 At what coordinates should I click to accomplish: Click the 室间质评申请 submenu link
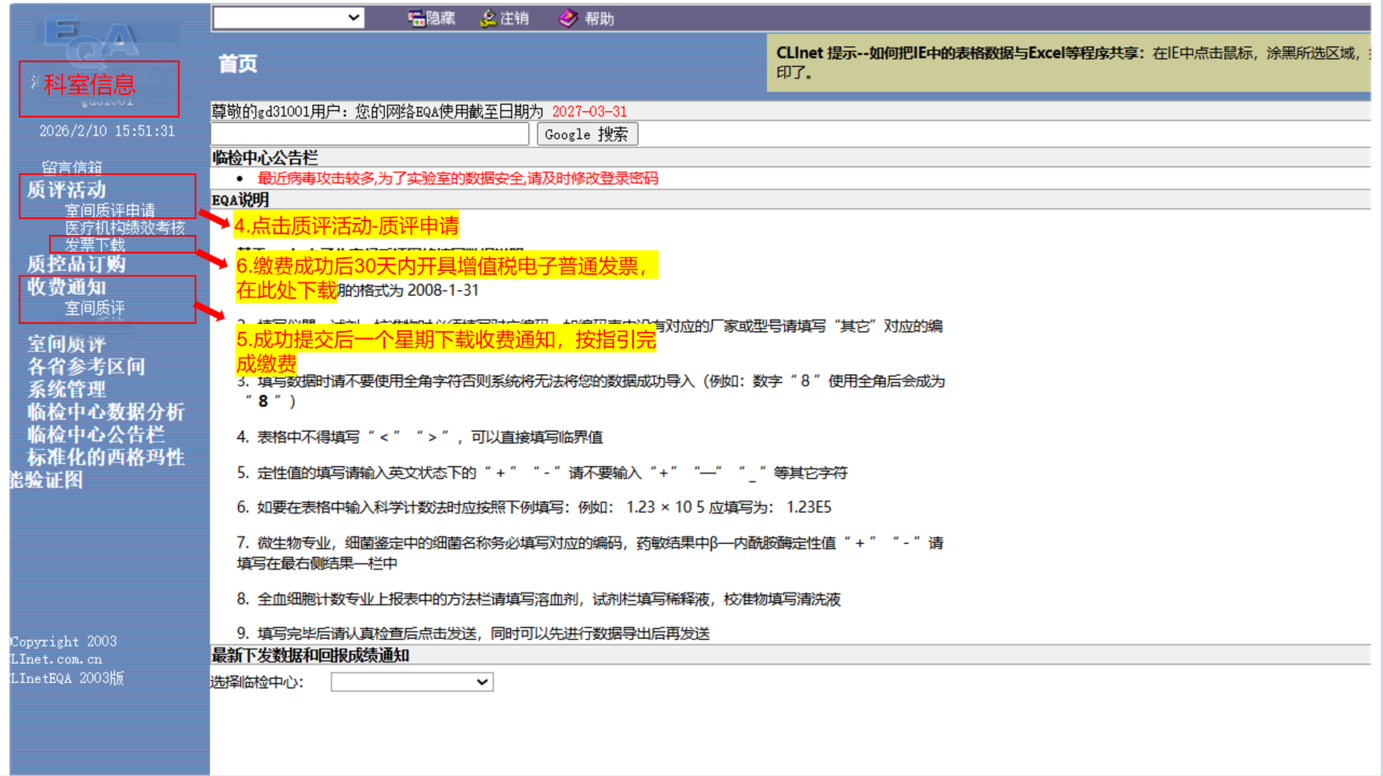click(x=110, y=210)
